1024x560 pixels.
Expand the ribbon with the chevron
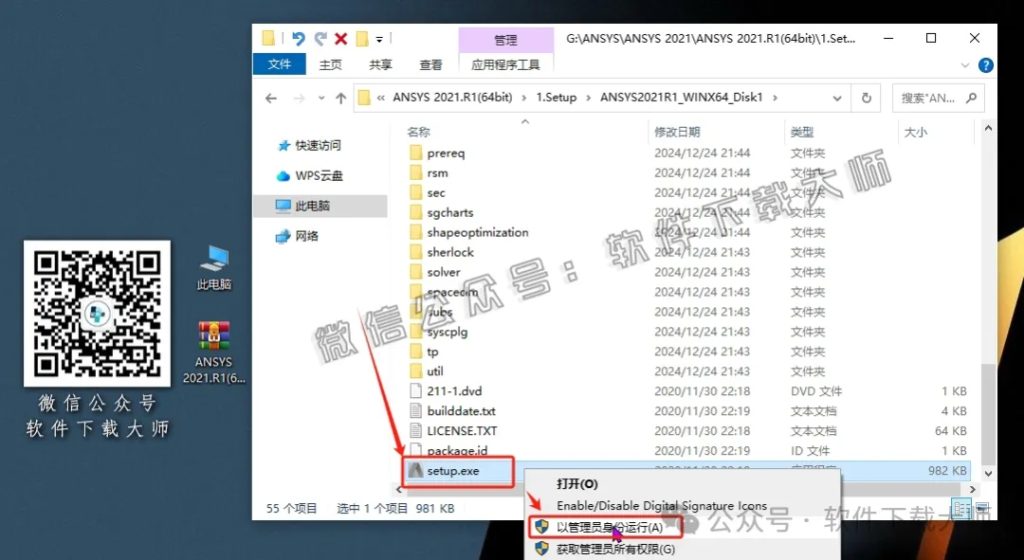coord(965,65)
